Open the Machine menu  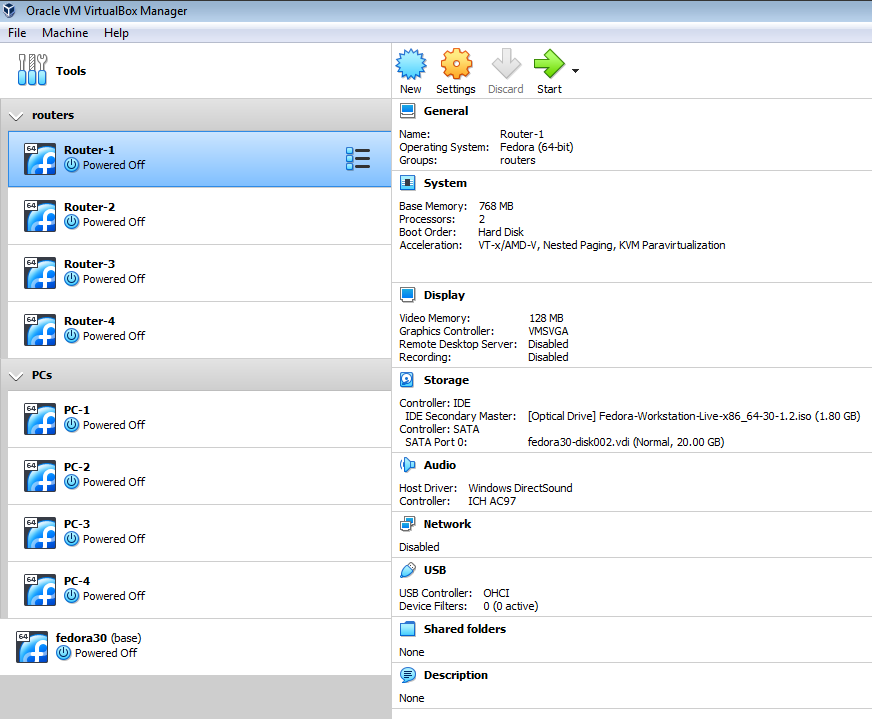click(x=65, y=33)
